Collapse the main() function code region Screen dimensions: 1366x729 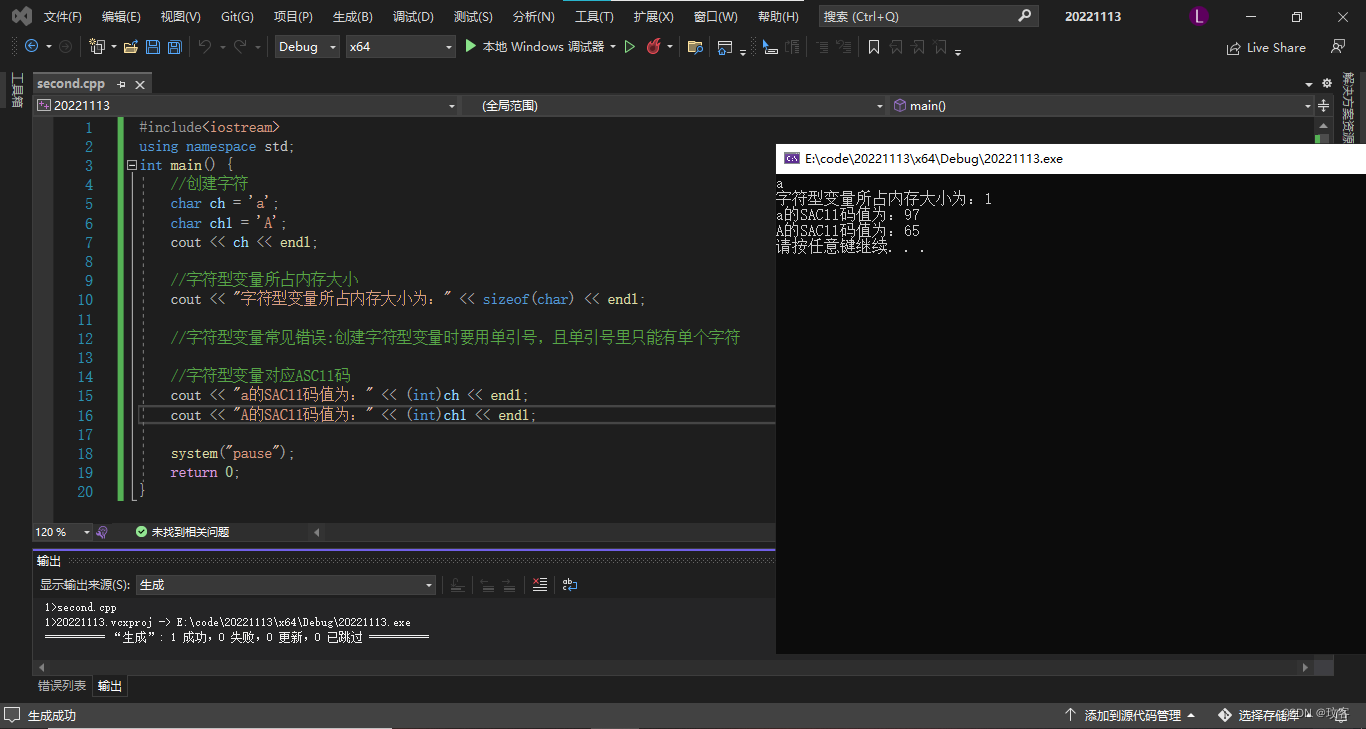(x=130, y=164)
